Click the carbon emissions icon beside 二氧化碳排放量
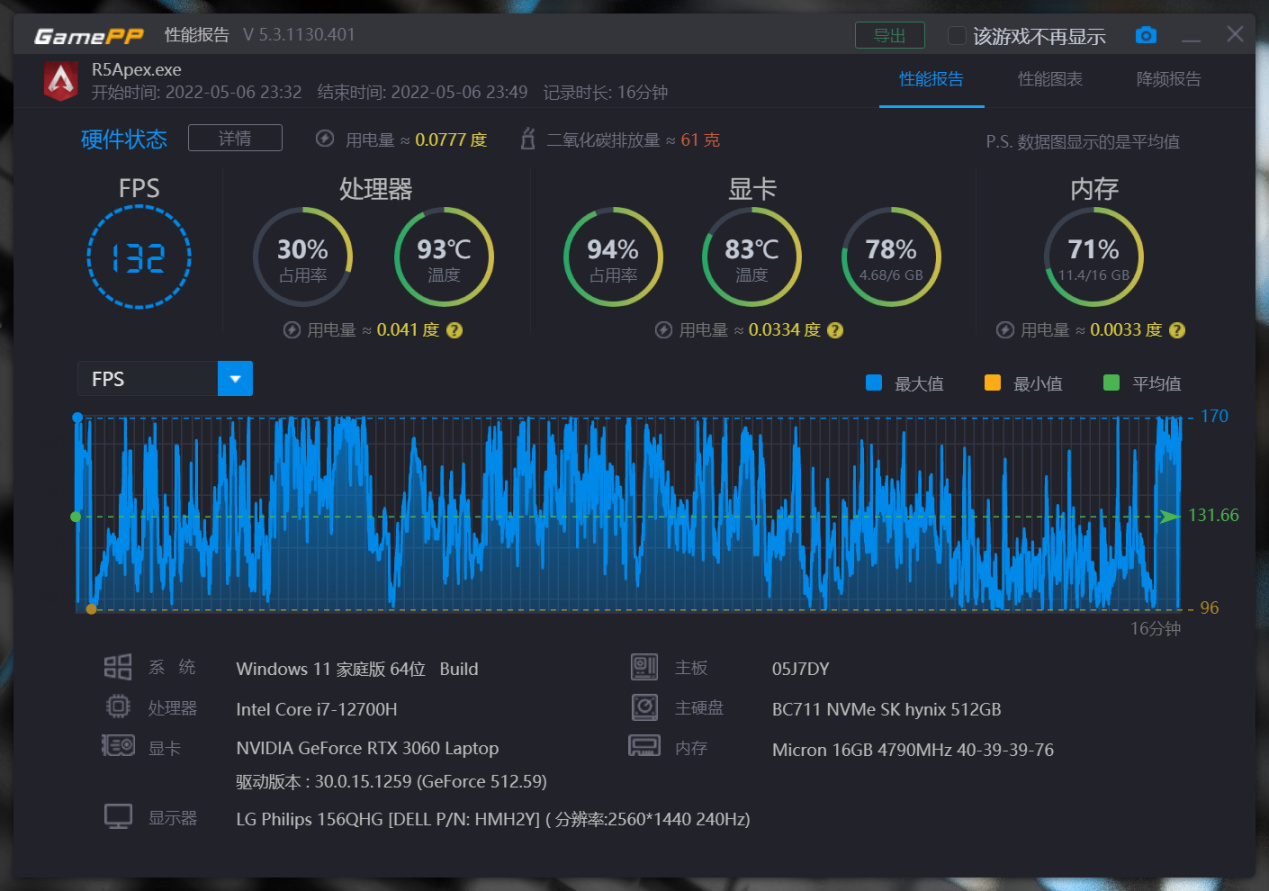 527,139
